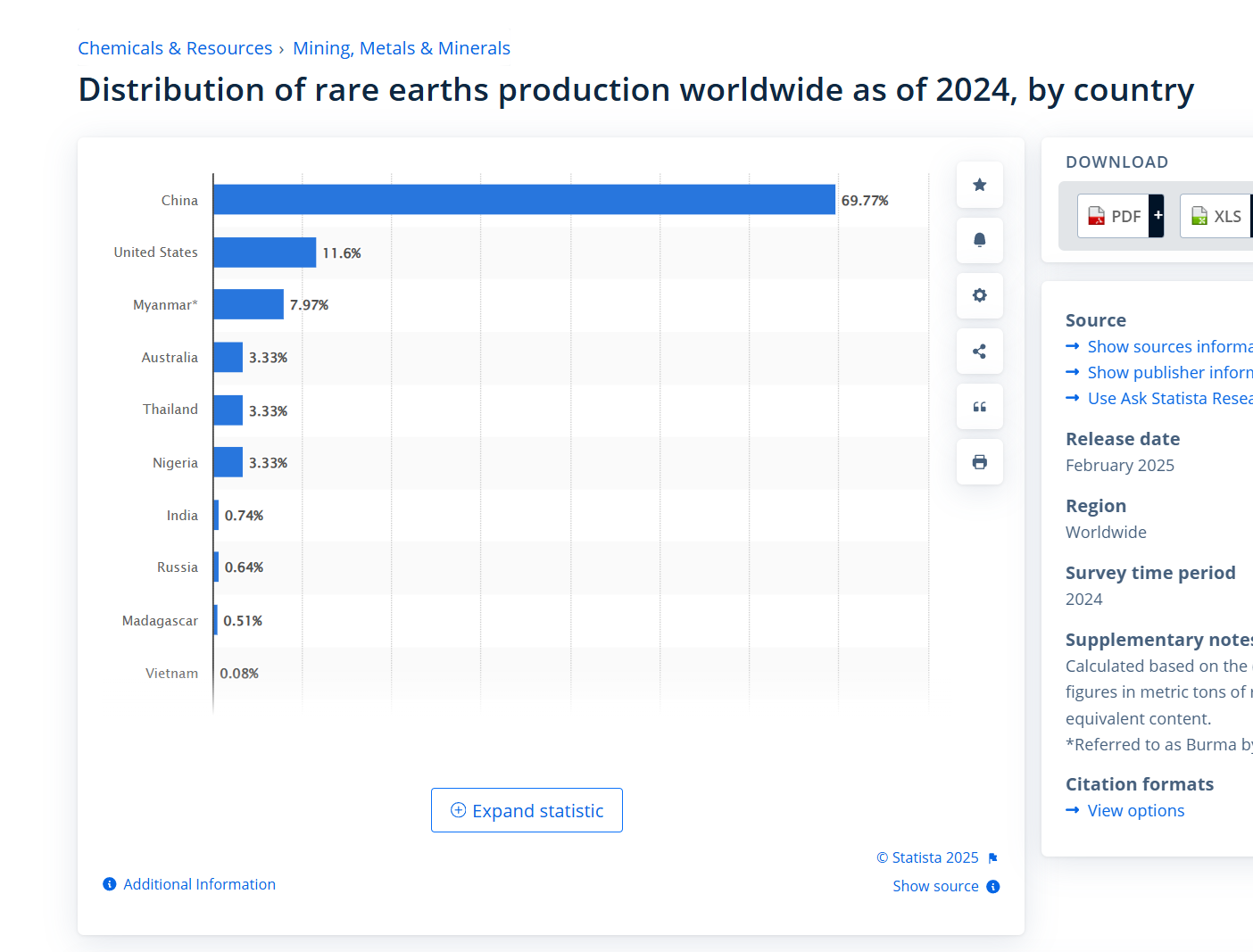Click the PDF file icon
Image resolution: width=1253 pixels, height=952 pixels.
point(1097,216)
